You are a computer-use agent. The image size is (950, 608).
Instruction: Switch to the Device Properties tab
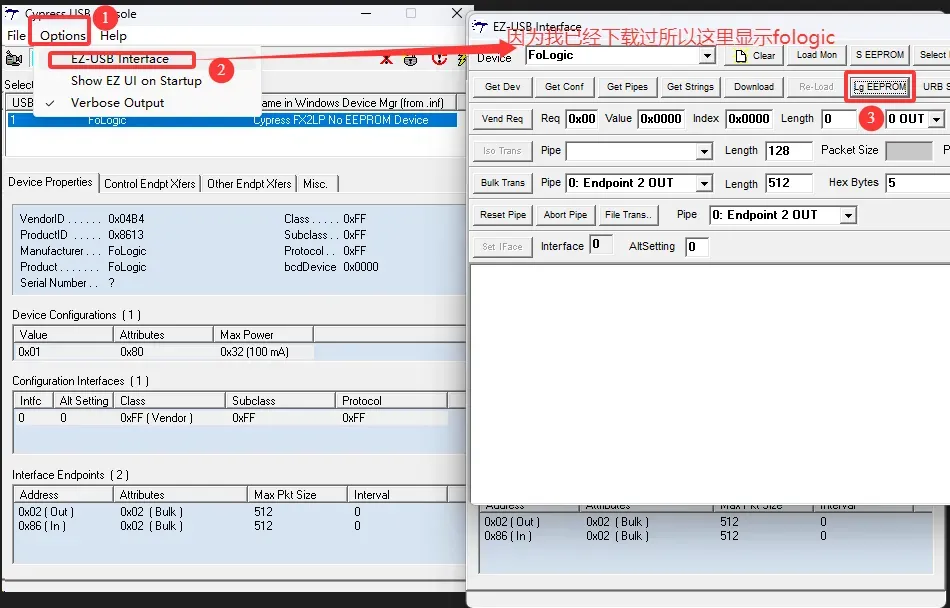[50, 182]
